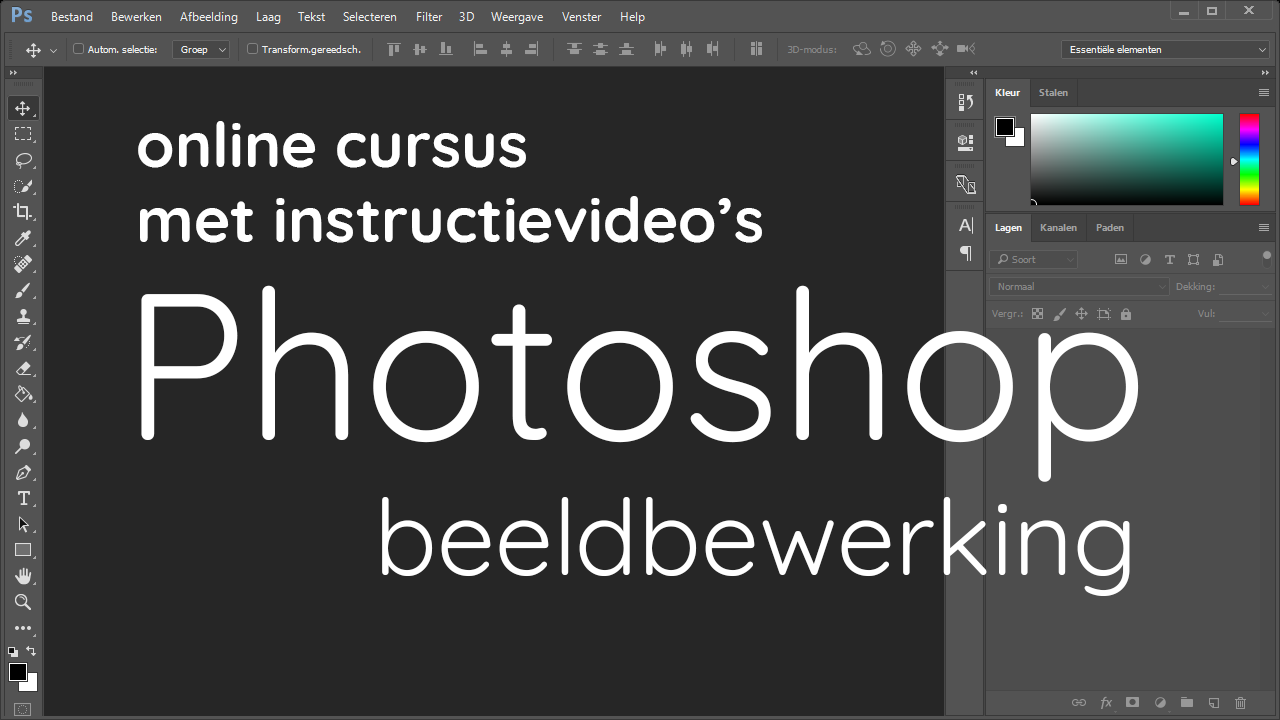Open the Soort layer filter dropdown

[1034, 259]
